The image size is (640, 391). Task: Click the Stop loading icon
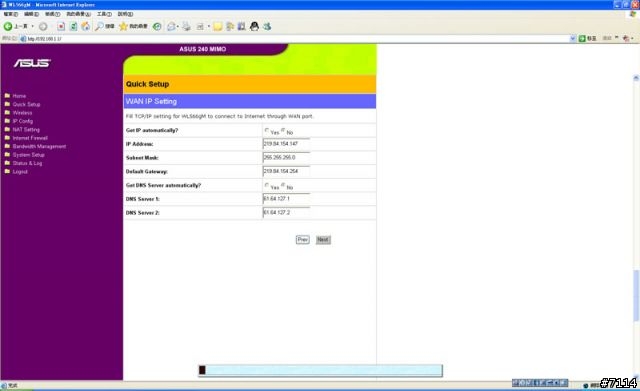point(61,27)
